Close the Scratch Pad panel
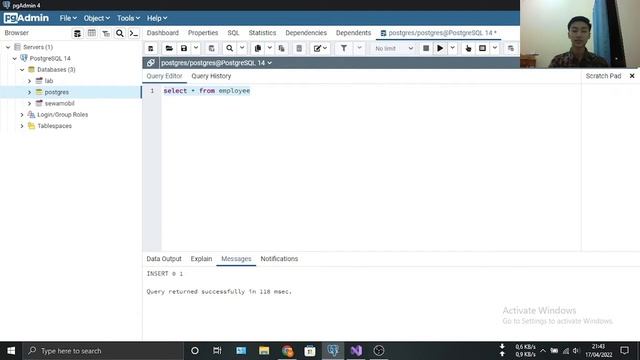The image size is (640, 360). pyautogui.click(x=632, y=76)
